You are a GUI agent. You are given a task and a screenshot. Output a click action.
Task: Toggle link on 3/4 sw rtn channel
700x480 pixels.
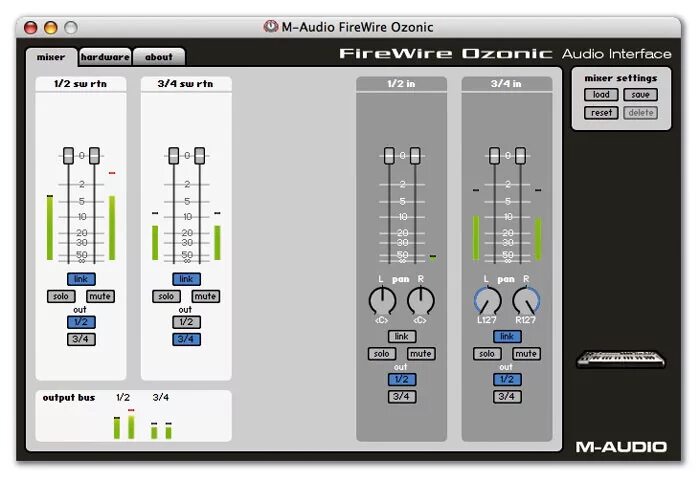click(186, 279)
